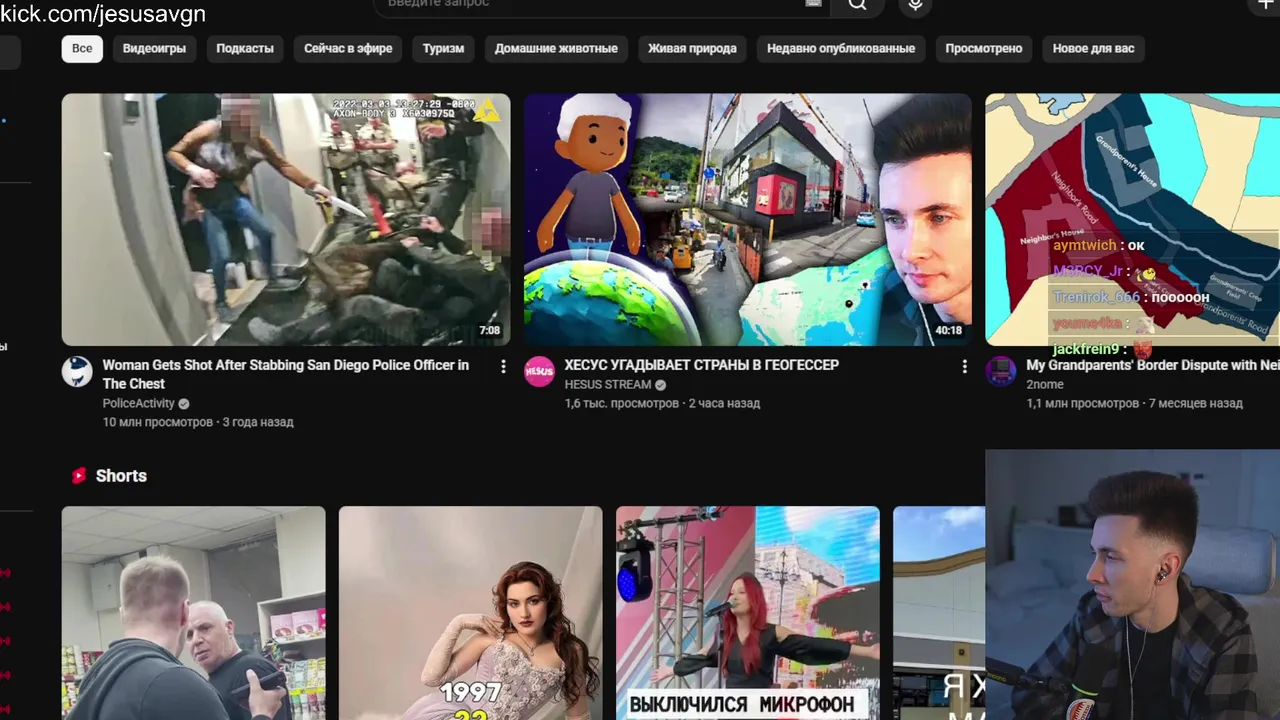This screenshot has height=720, width=1280.
Task: Click the voice search microphone icon
Action: (x=915, y=5)
